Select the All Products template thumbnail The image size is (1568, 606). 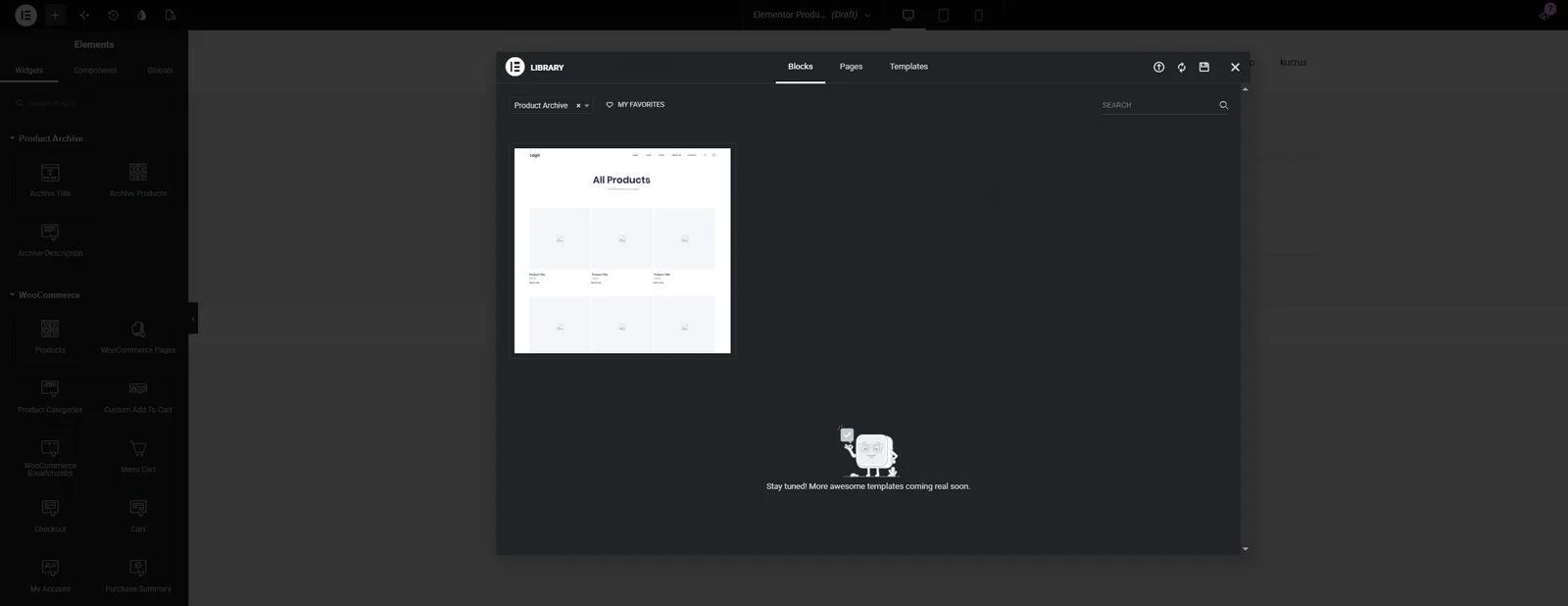click(x=622, y=251)
